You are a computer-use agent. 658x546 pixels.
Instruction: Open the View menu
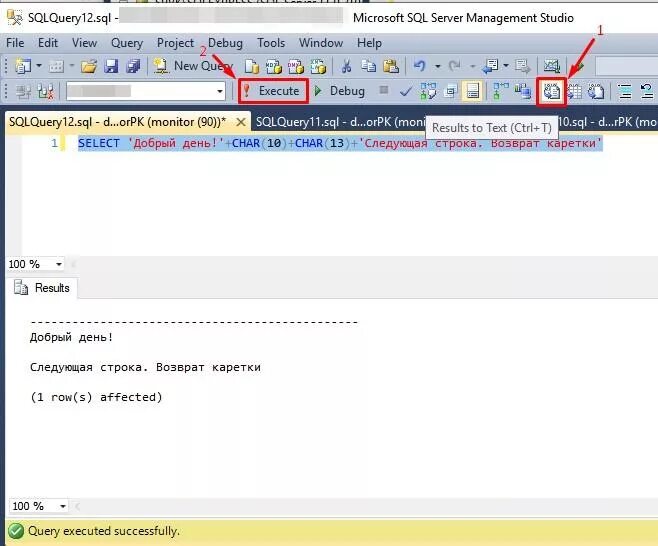point(84,43)
